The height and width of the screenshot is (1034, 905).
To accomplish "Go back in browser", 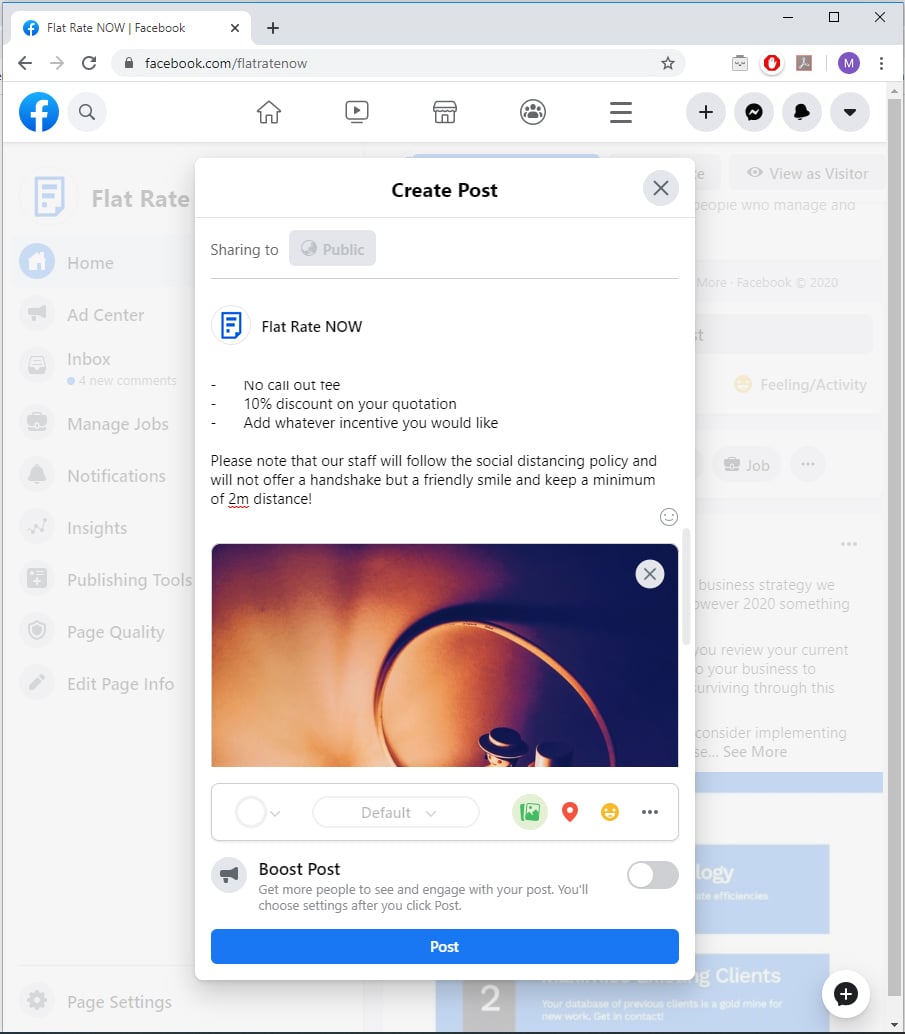I will 25,63.
